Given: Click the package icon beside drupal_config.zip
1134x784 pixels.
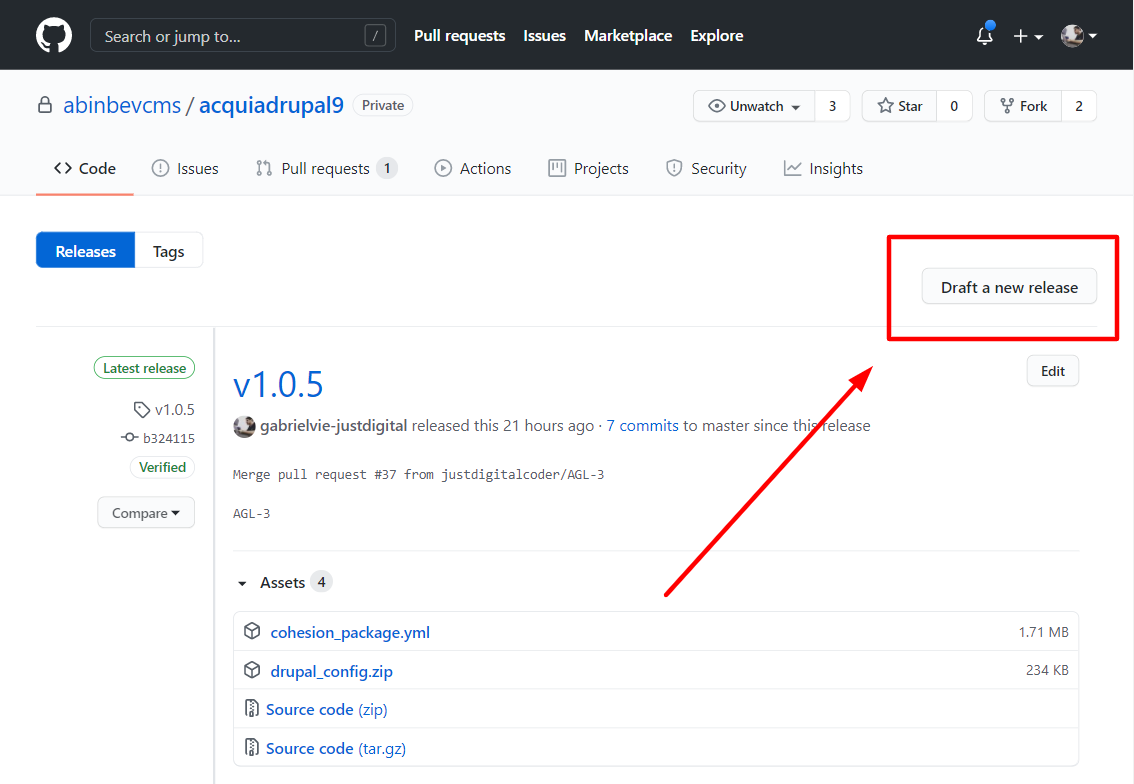Looking at the screenshot, I should click(252, 670).
